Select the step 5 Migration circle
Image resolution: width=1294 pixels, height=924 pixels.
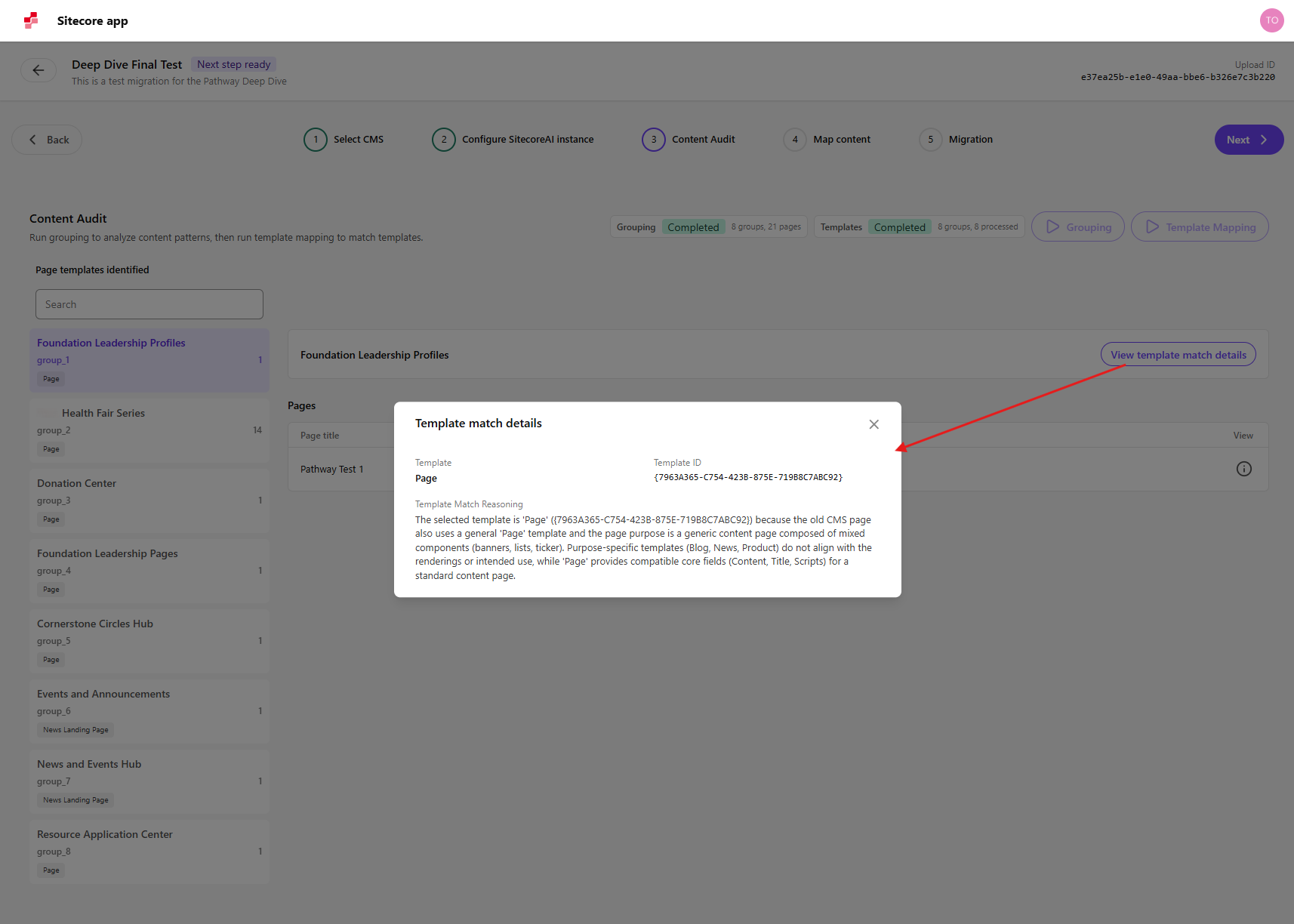930,140
